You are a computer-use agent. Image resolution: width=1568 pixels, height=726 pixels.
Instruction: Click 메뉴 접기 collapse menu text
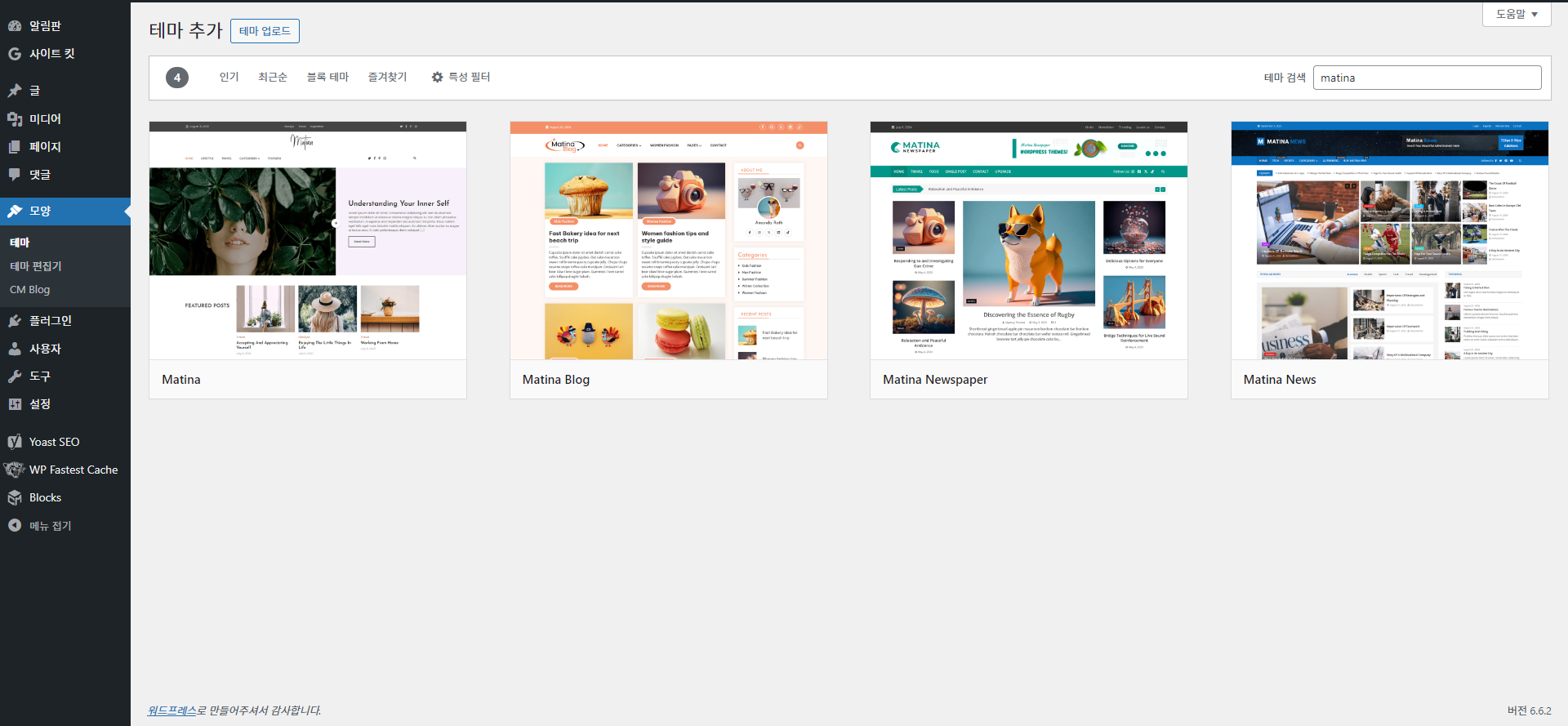[x=51, y=526]
